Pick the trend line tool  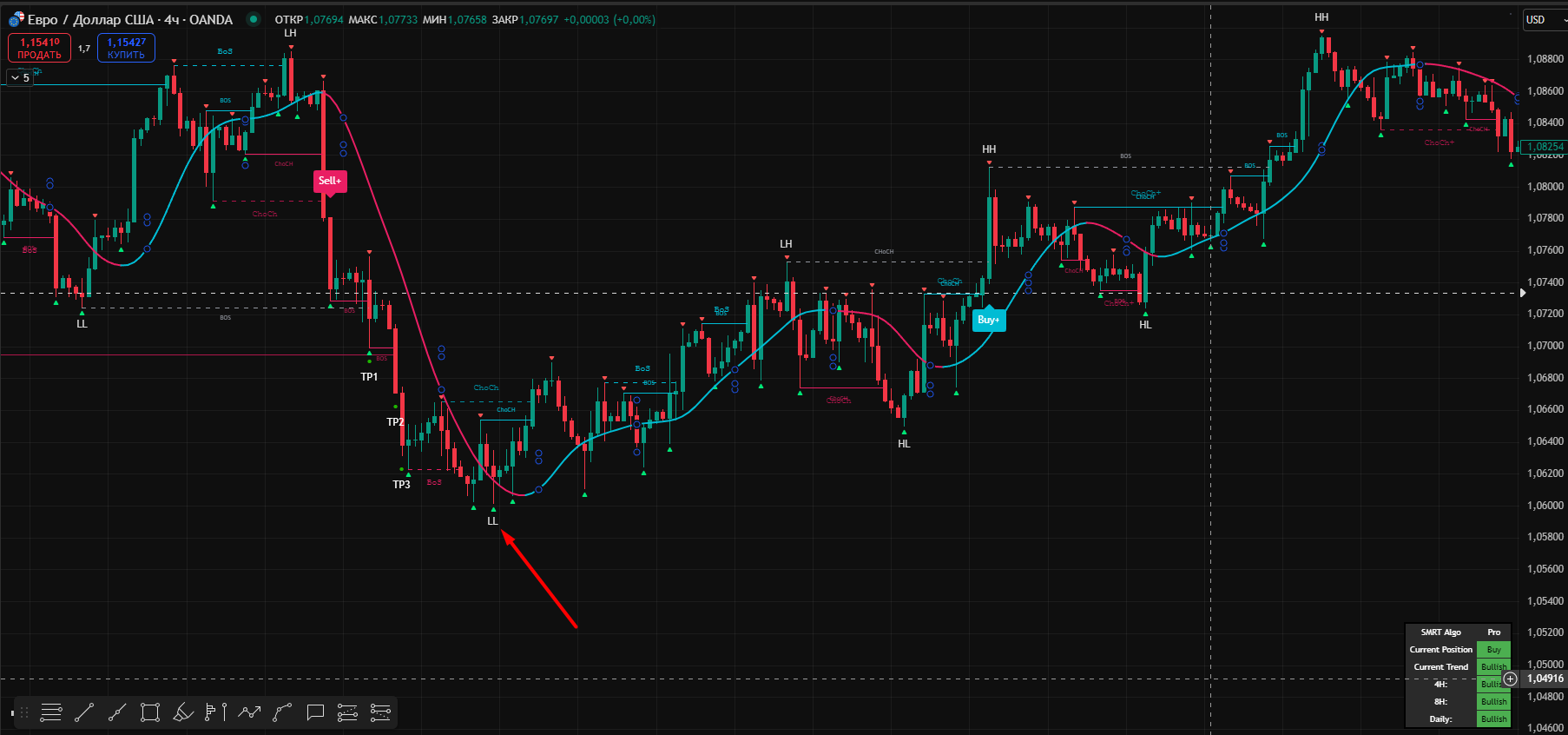[x=84, y=713]
